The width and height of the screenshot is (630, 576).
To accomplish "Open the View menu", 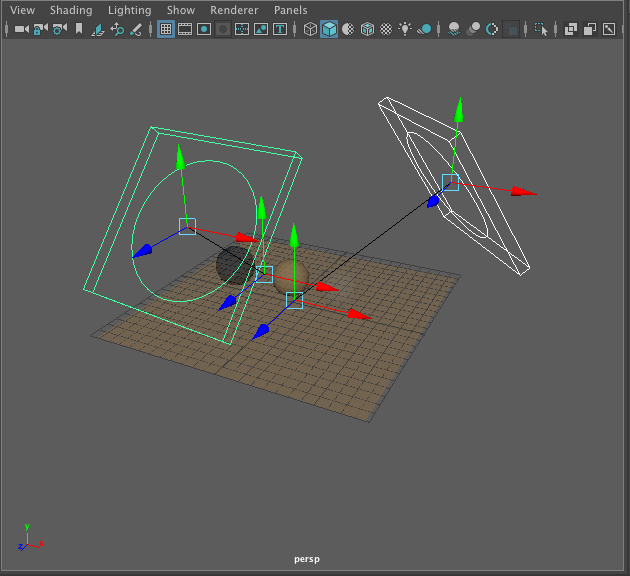I will click(x=22, y=10).
